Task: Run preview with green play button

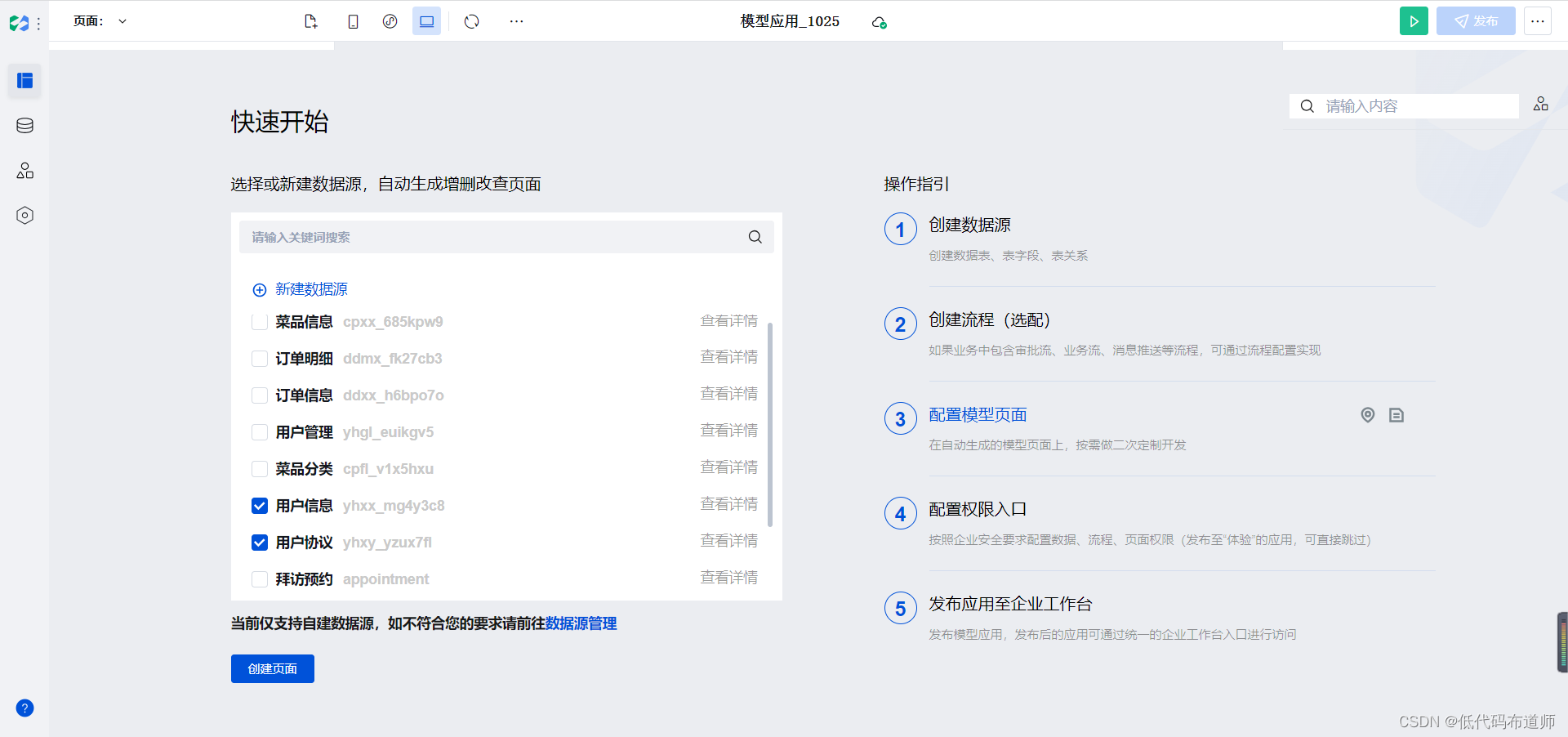Action: point(1414,21)
